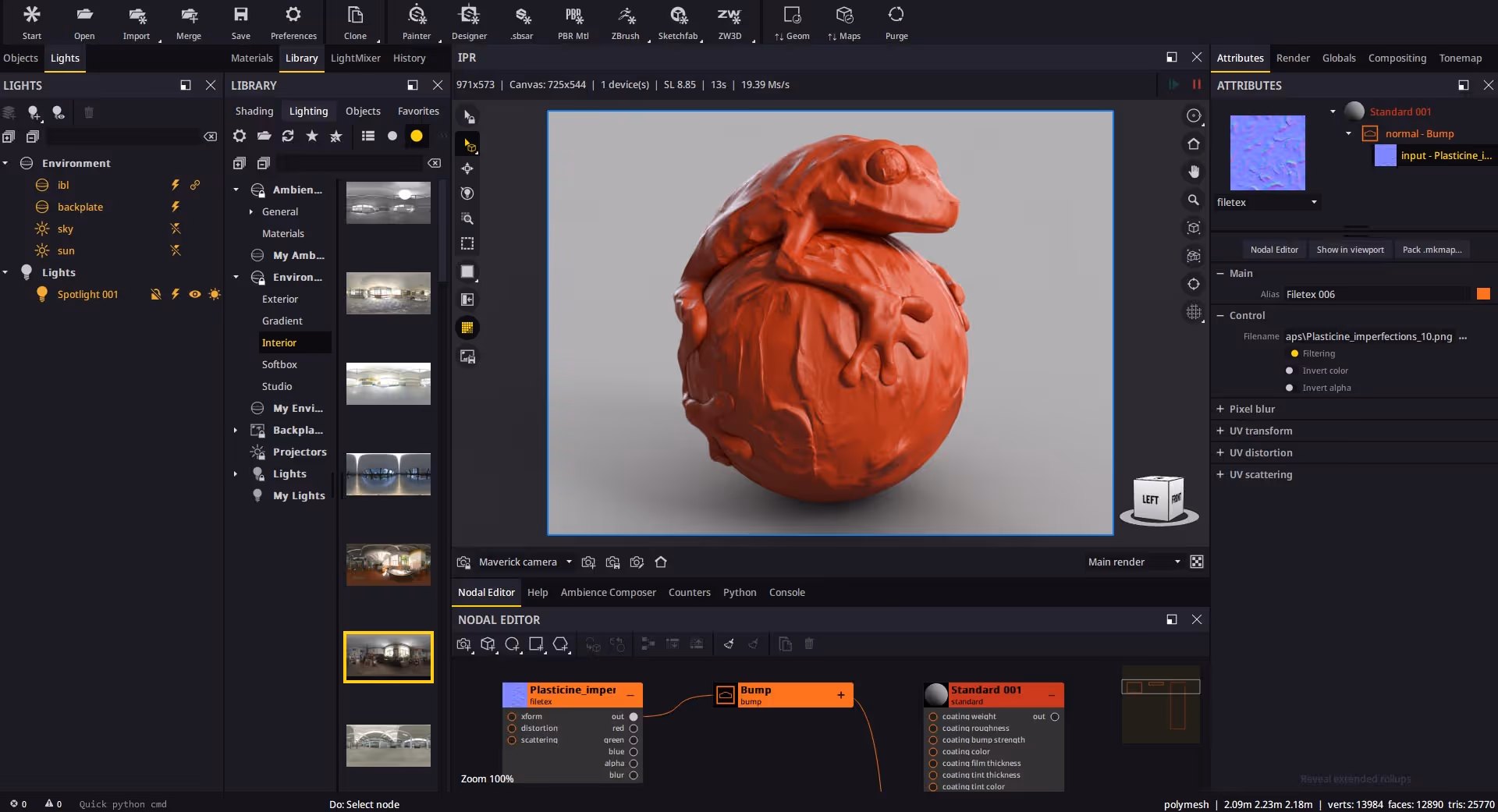Open the filetex type dropdown
Screen dimensions: 1498x812
point(1267,202)
